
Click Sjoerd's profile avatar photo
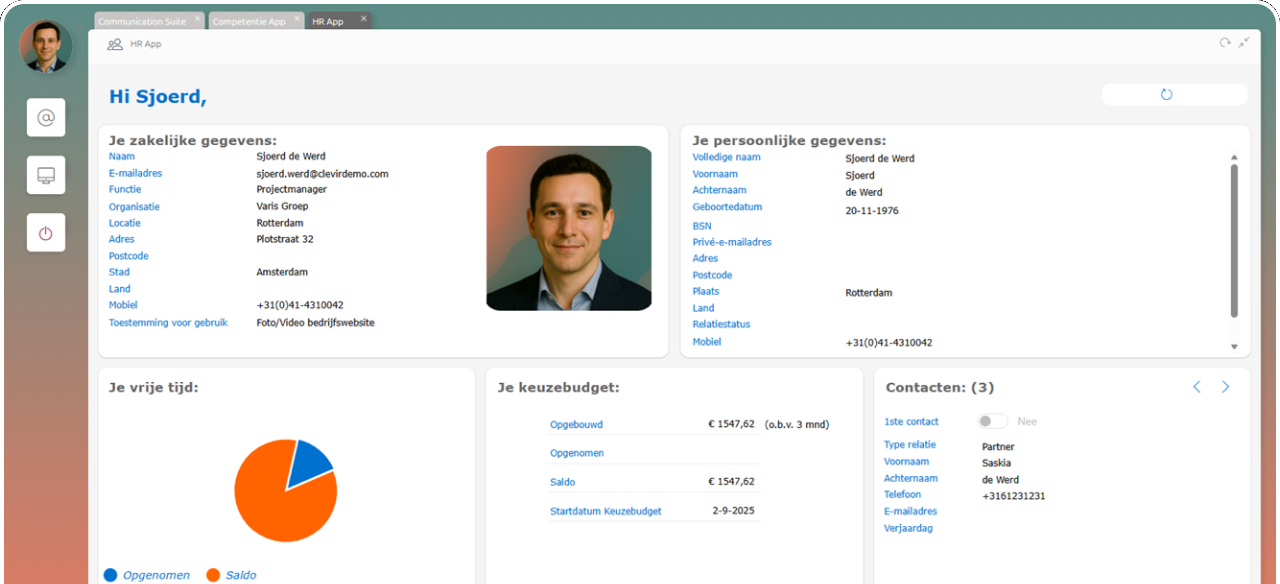[45, 46]
